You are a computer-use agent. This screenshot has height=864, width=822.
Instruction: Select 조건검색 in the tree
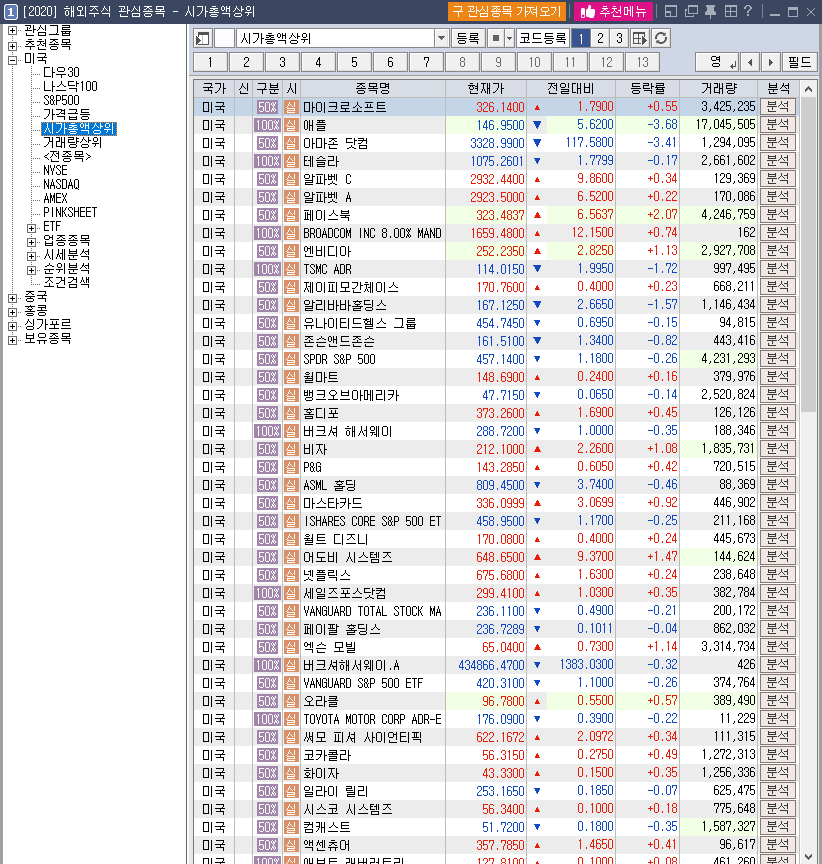(67, 283)
